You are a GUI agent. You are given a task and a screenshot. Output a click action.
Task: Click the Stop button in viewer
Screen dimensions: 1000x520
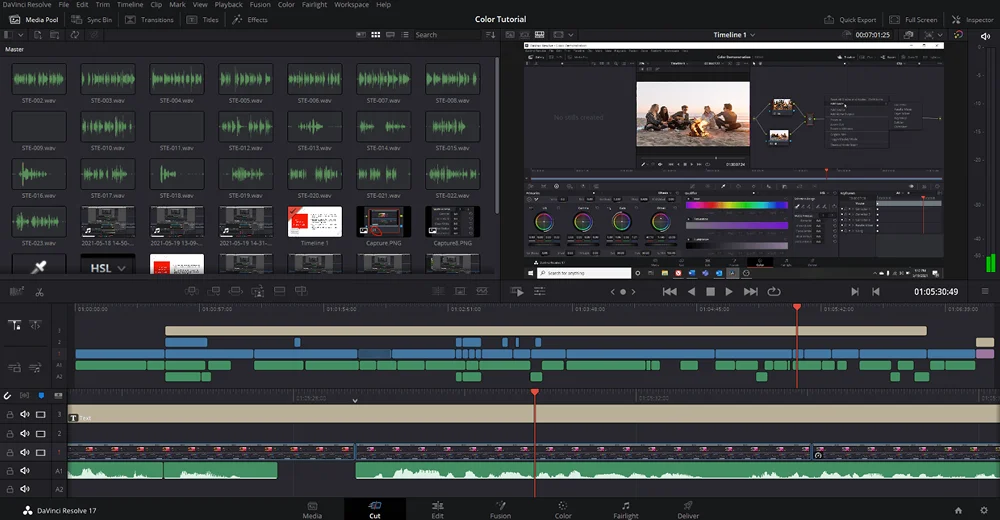[x=710, y=292]
